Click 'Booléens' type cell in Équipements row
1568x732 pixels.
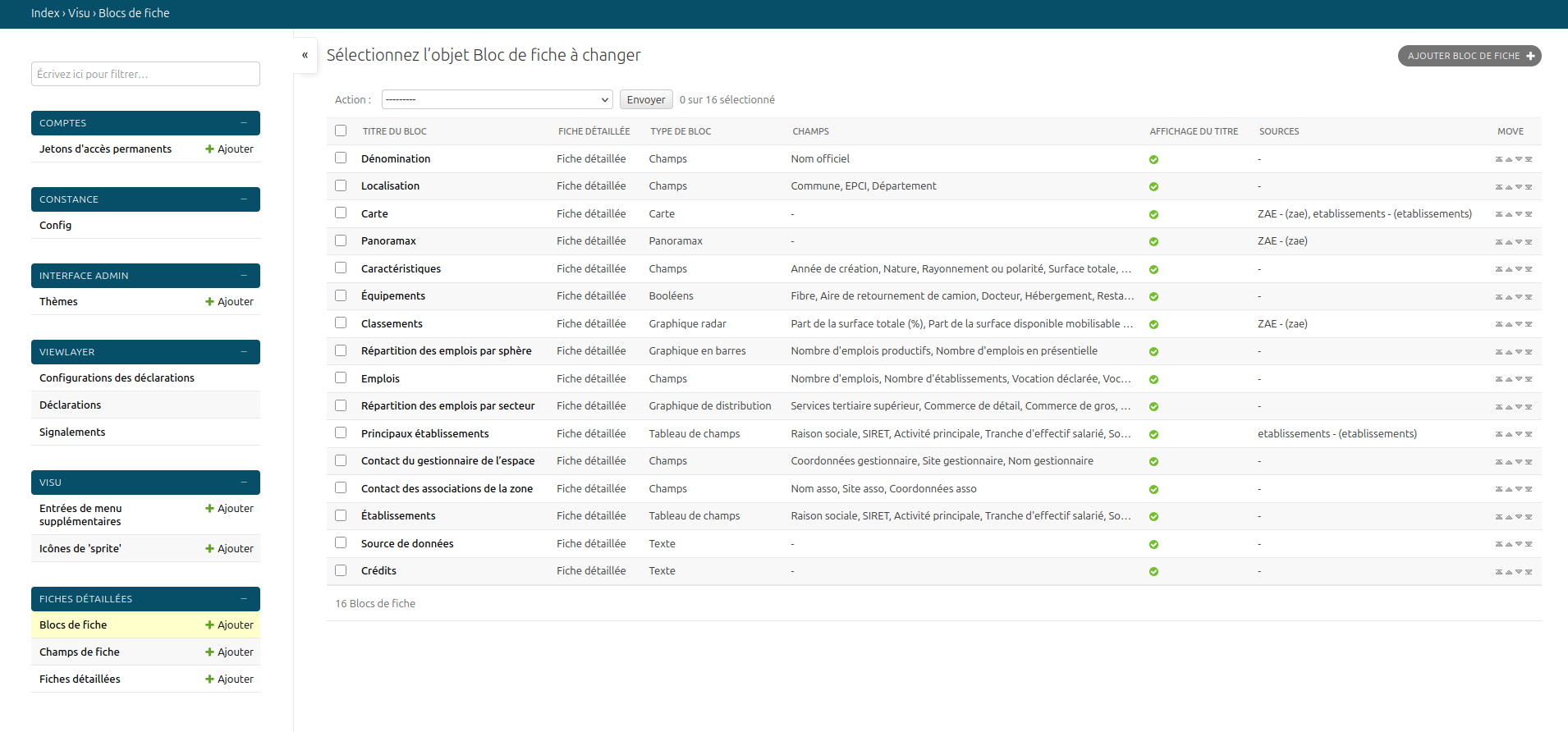tap(671, 296)
